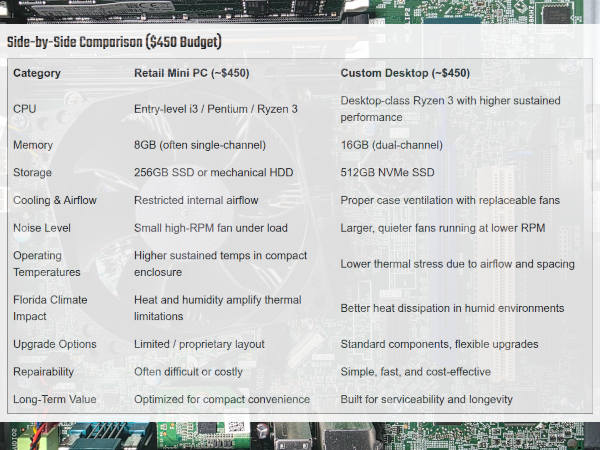Select the CPU row label

click(x=25, y=108)
